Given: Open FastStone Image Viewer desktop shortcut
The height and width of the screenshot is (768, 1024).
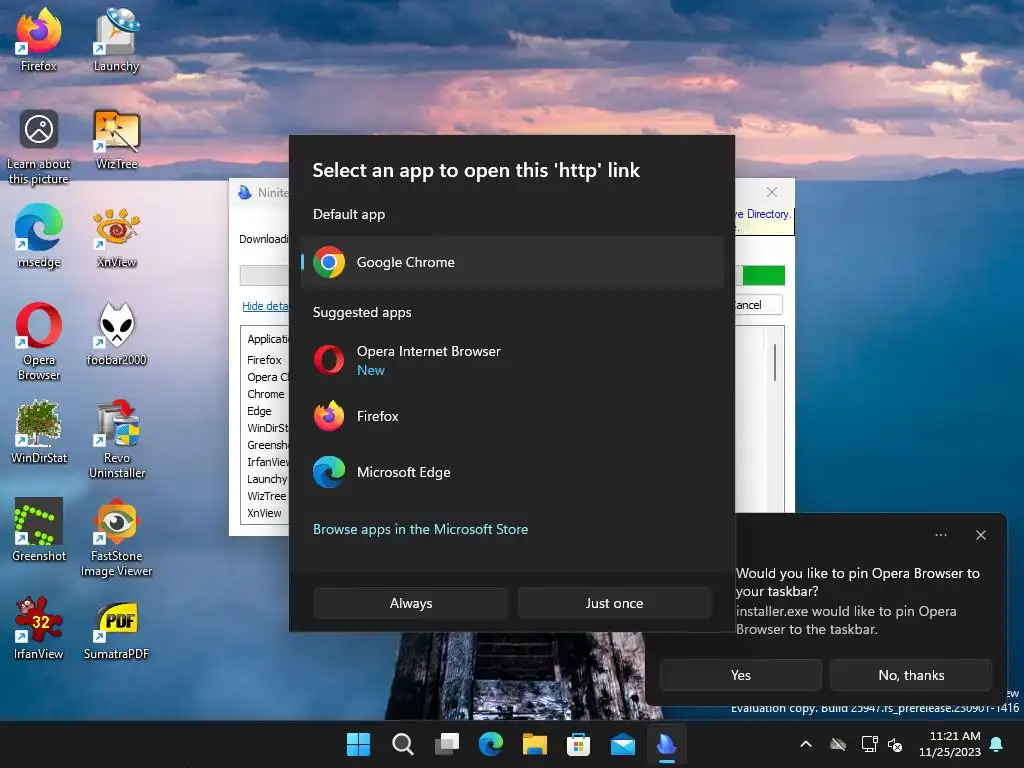Looking at the screenshot, I should [x=116, y=537].
